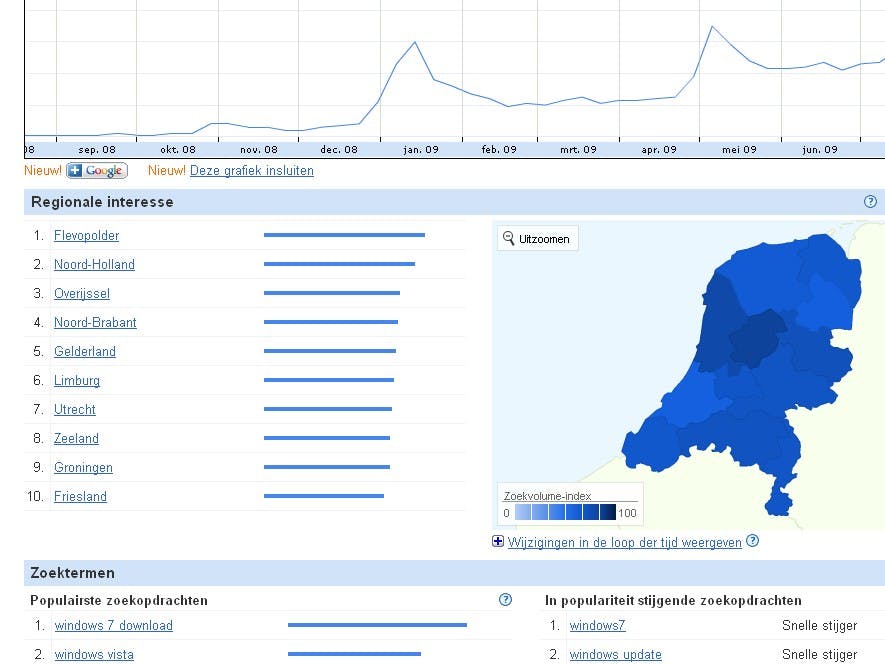
Task: Expand Wijzigingen in de loop der tijd plus icon
Action: pos(498,541)
